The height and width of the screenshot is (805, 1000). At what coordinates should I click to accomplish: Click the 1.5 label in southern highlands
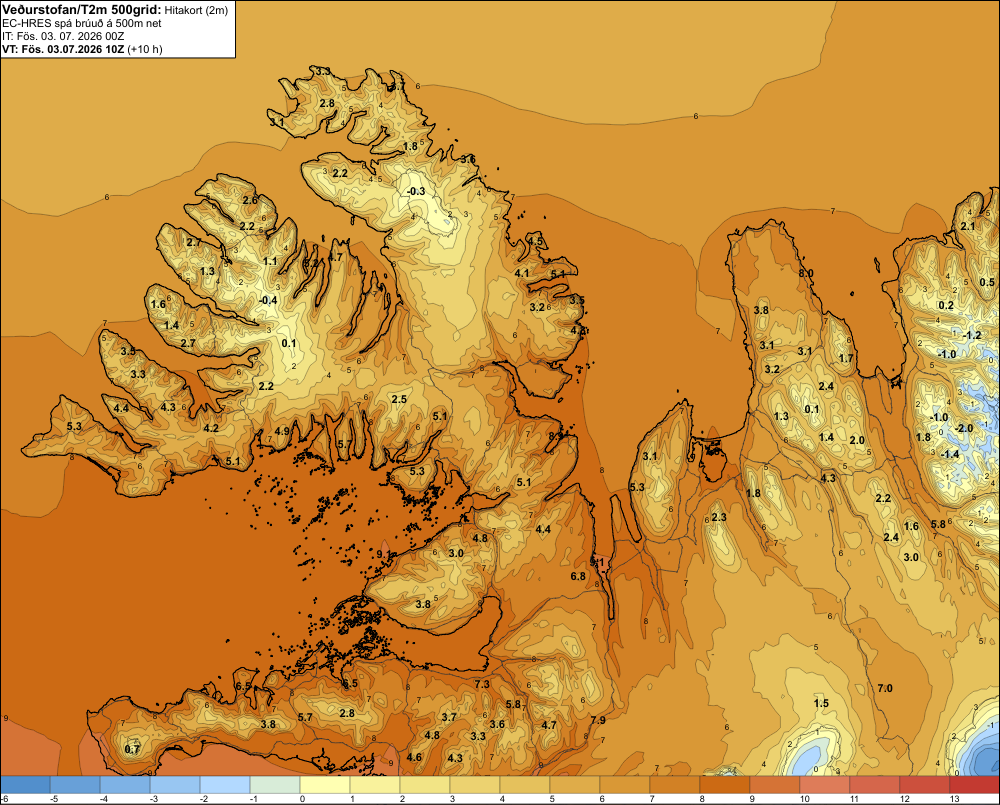(821, 703)
